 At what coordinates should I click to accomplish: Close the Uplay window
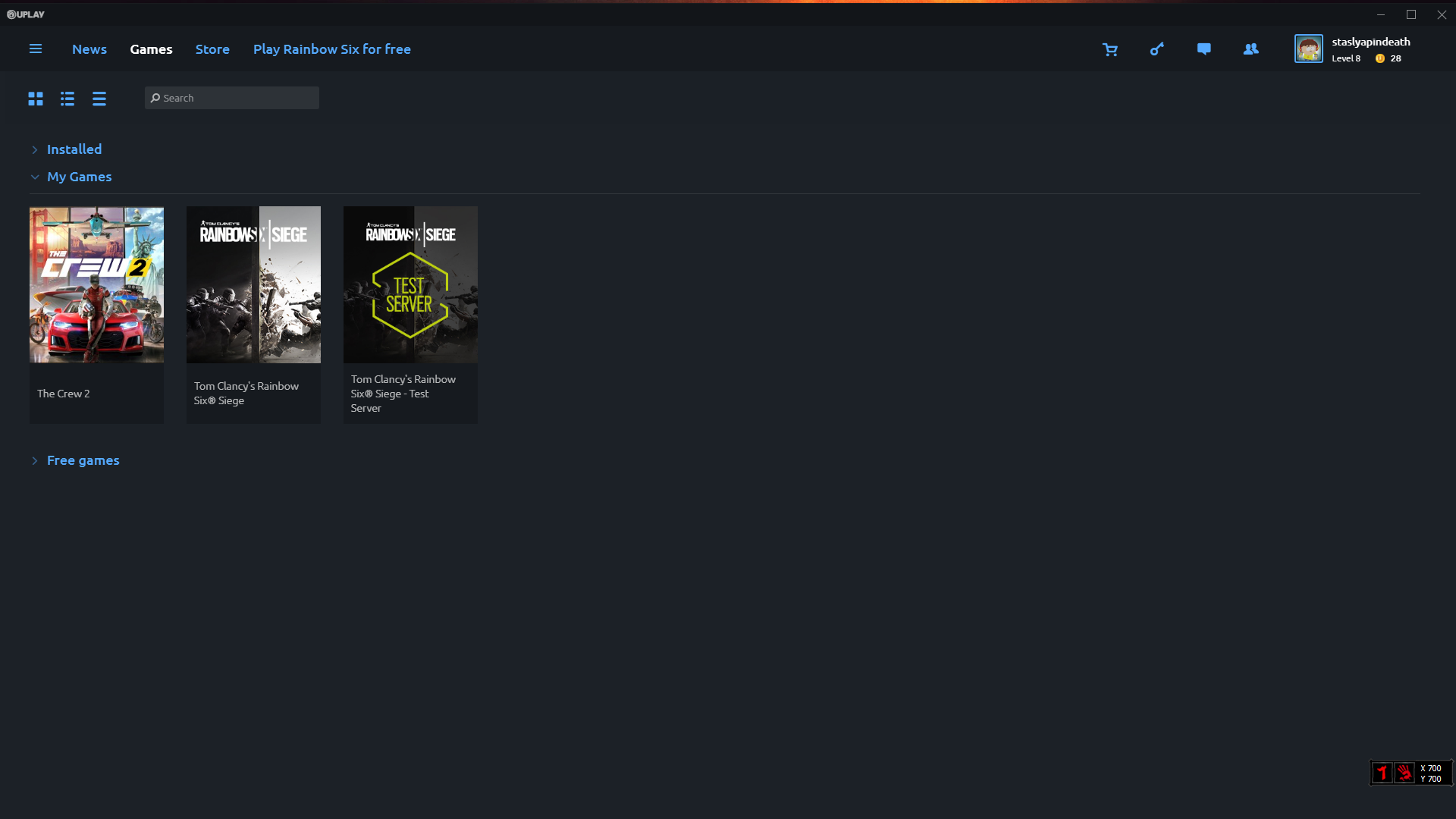point(1442,14)
